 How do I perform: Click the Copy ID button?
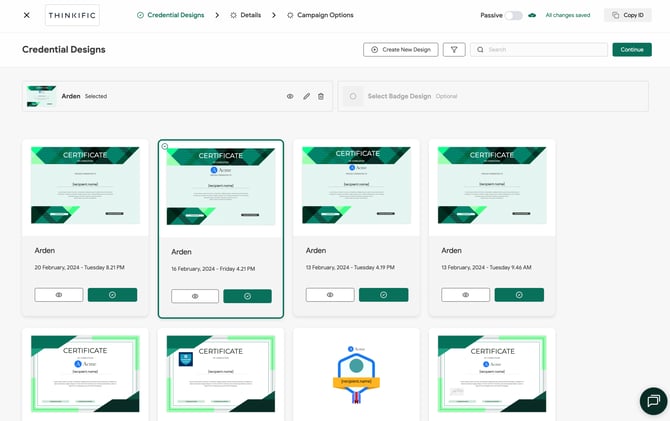(628, 15)
